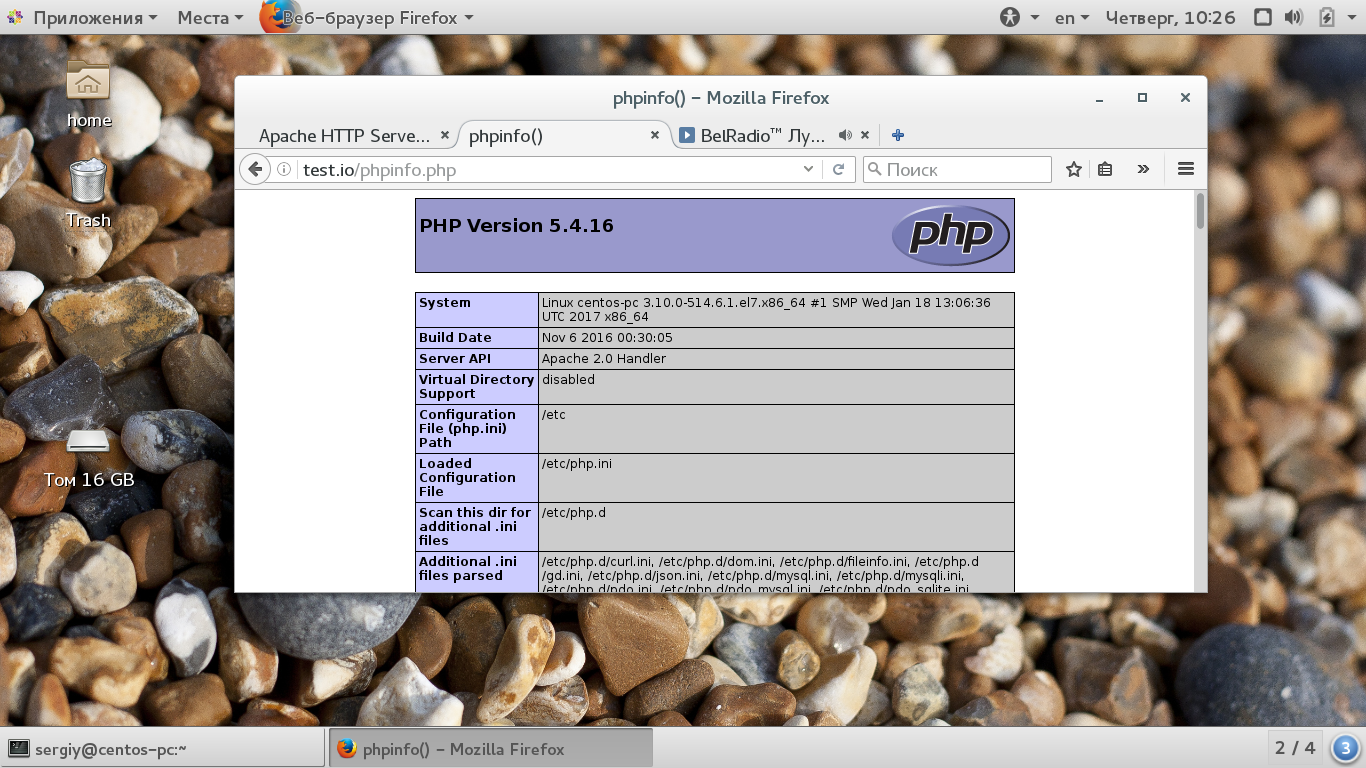
Task: Open the Trash desktop icon
Action: point(88,193)
